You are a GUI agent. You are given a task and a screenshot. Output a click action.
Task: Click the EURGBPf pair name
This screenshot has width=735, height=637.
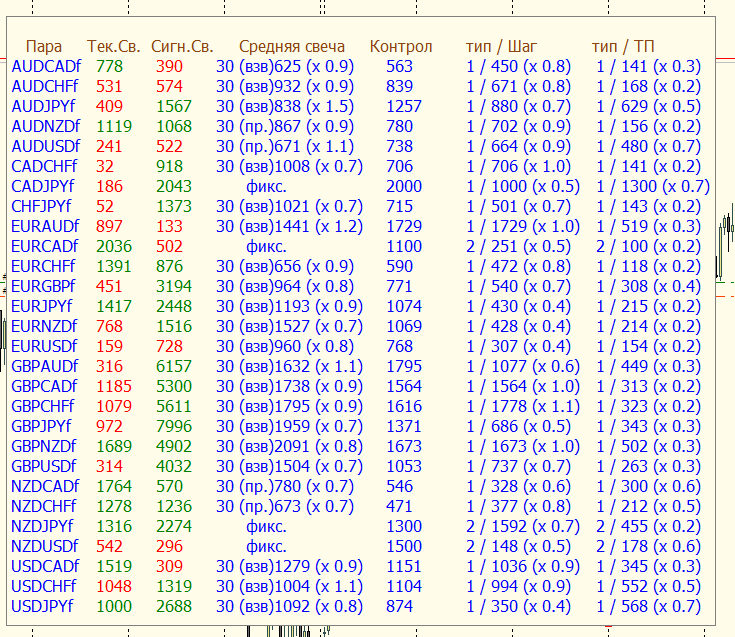[x=43, y=286]
